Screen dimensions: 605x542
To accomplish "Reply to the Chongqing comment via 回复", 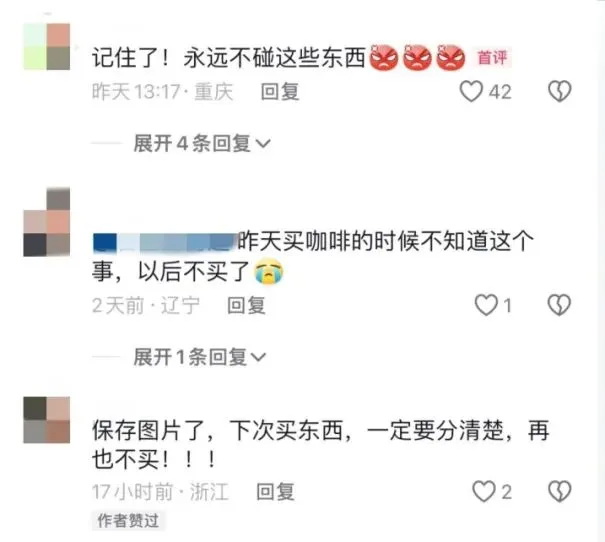I will coord(280,92).
